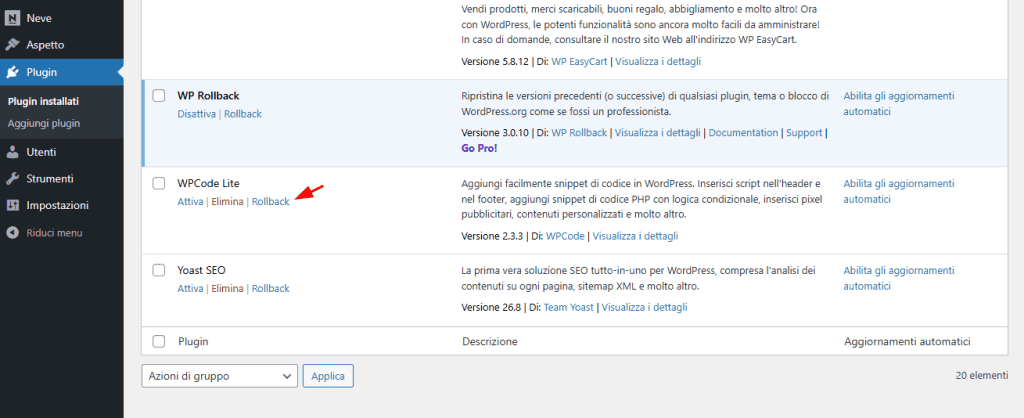Select the WP Rollback plugin checkbox
Screen dimensions: 1024x418
pos(159,96)
